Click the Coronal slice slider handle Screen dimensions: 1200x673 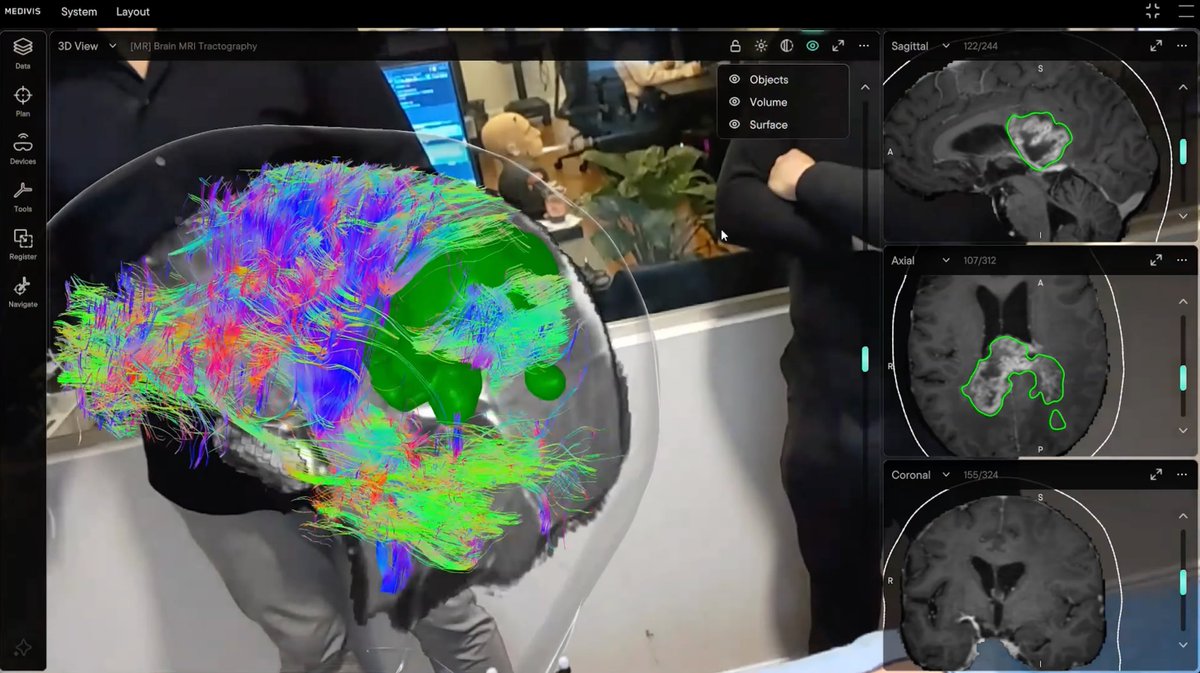pos(1184,581)
